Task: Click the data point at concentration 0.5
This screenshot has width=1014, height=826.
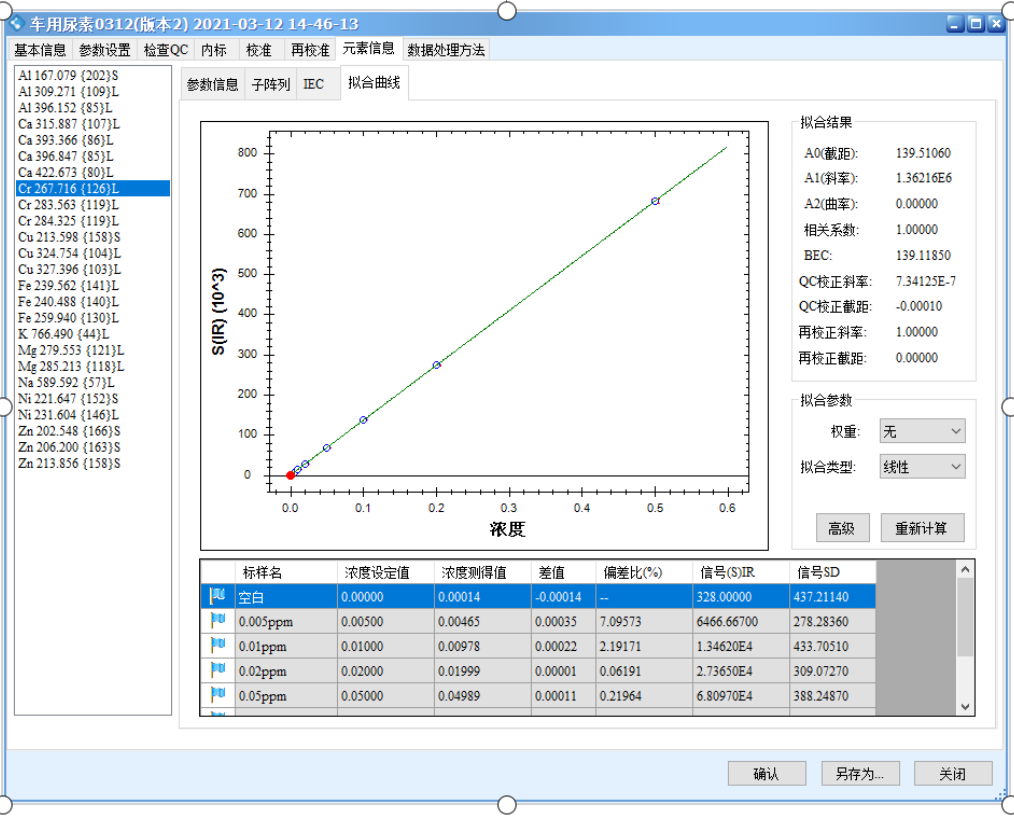Action: 655,201
